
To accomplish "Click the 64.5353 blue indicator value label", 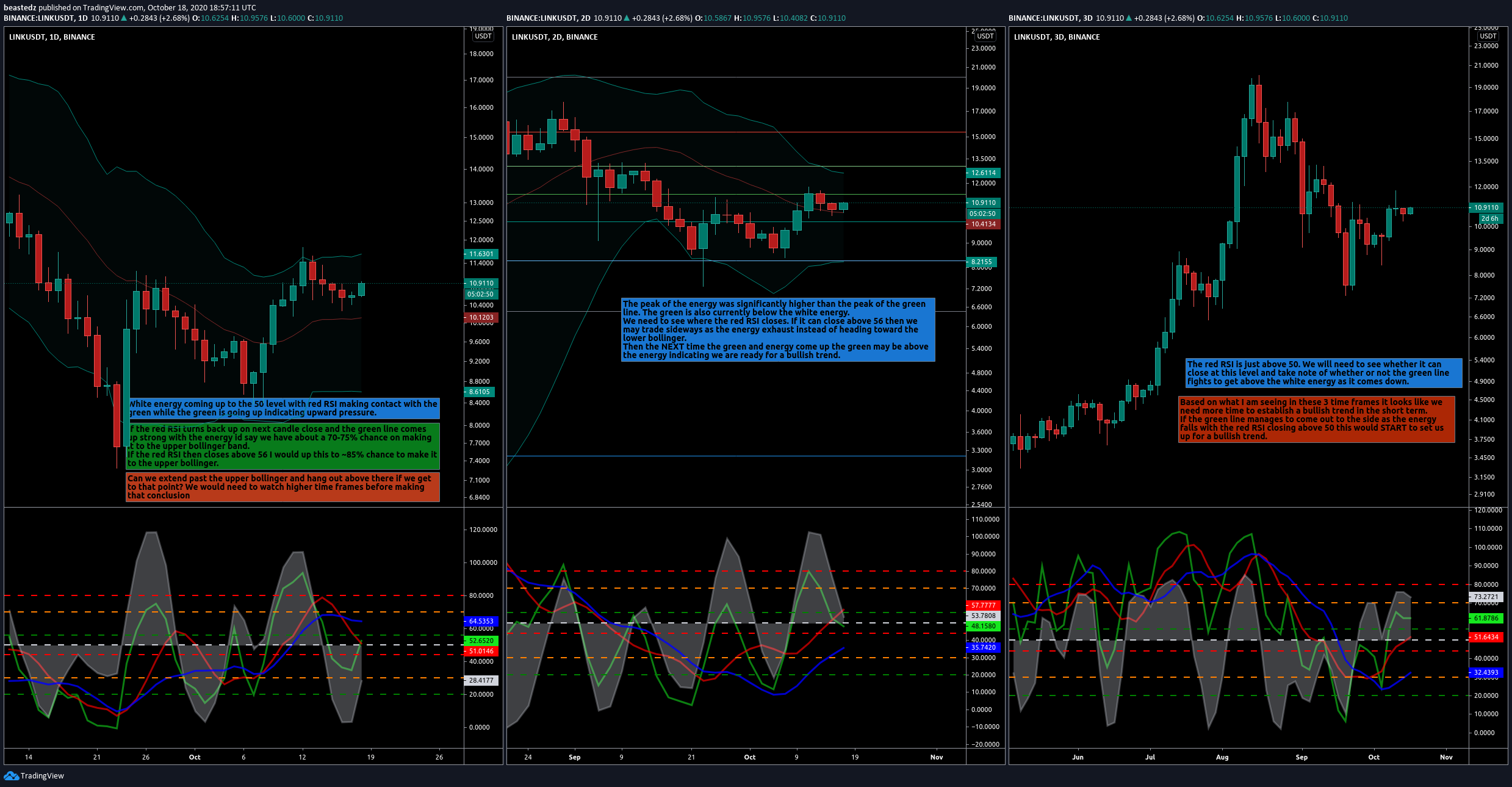I will 481,621.
